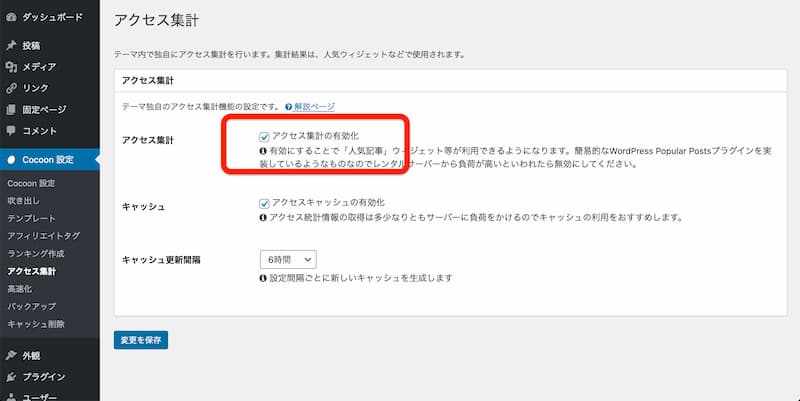Screen dimensions: 800x401
Task: Click info icon beside 設定間隔ごとに text
Action: pyautogui.click(x=263, y=278)
